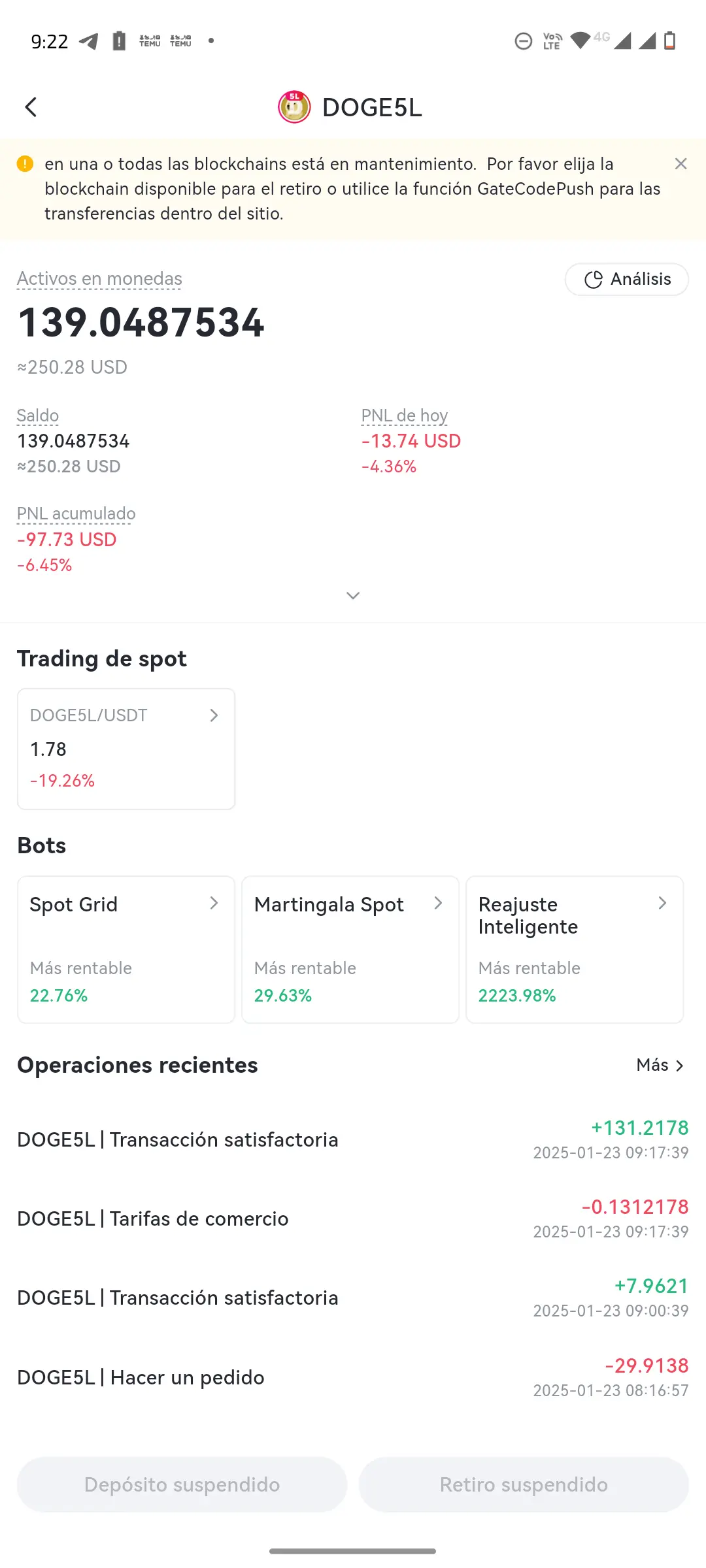The image size is (706, 1568).
Task: Open the Spot Grid bot chevron
Action: 214,904
